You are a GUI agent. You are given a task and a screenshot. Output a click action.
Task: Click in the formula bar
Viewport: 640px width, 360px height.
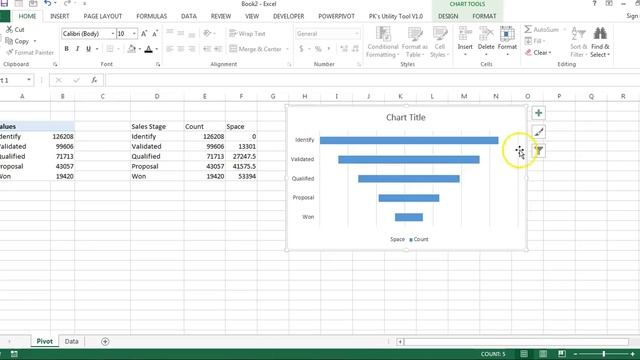tap(371, 80)
